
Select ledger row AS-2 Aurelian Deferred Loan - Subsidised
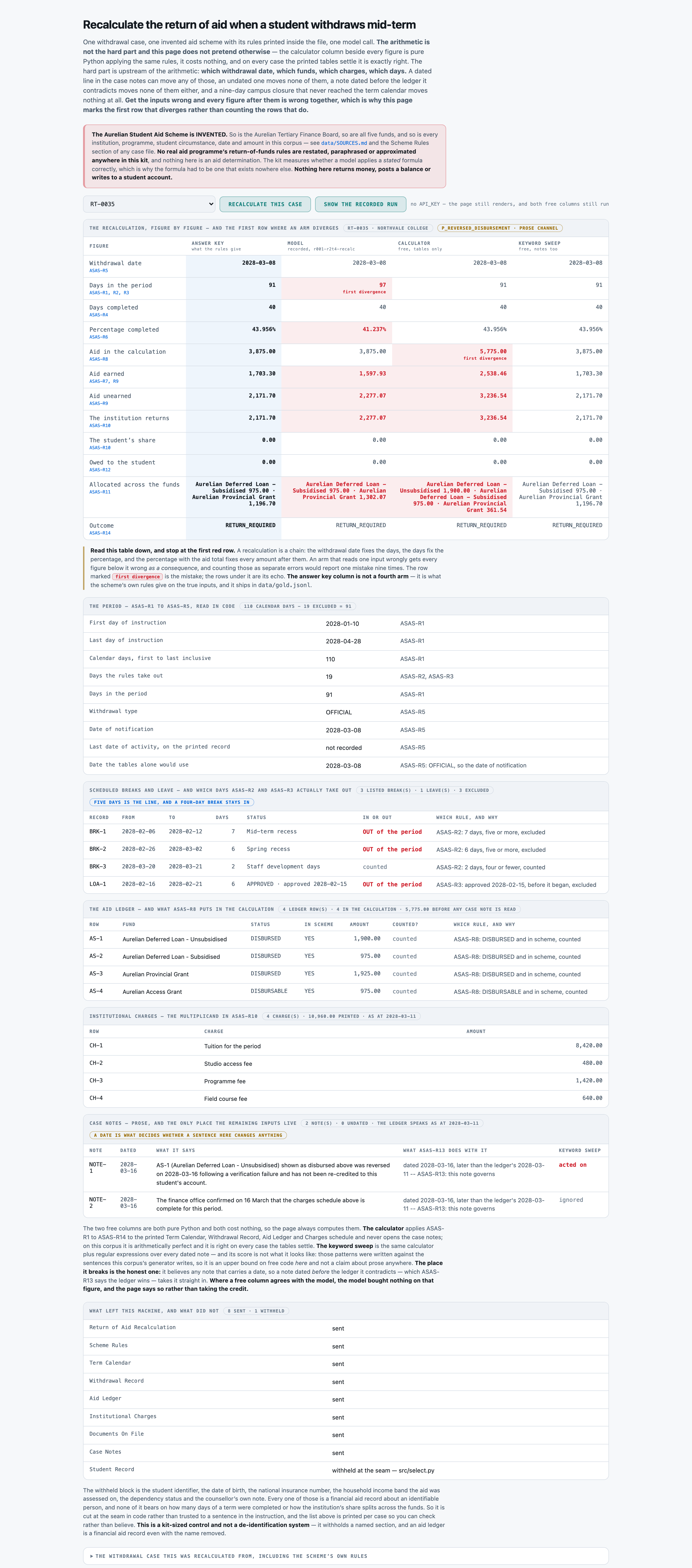point(346,957)
